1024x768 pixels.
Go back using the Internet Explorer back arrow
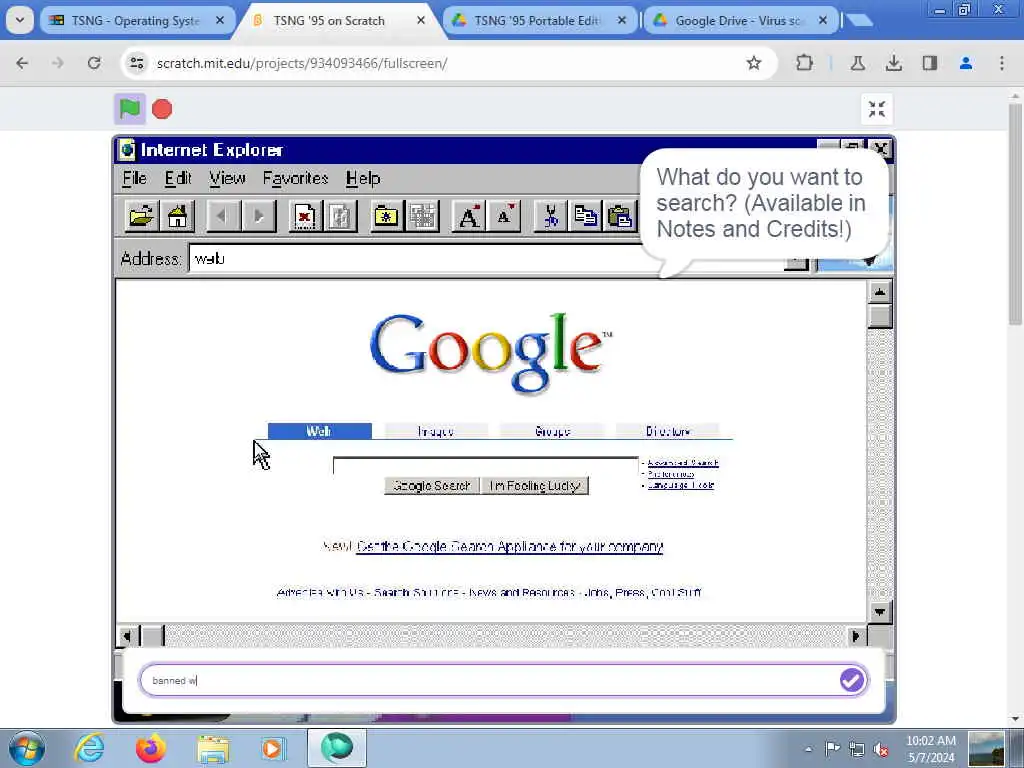[223, 216]
